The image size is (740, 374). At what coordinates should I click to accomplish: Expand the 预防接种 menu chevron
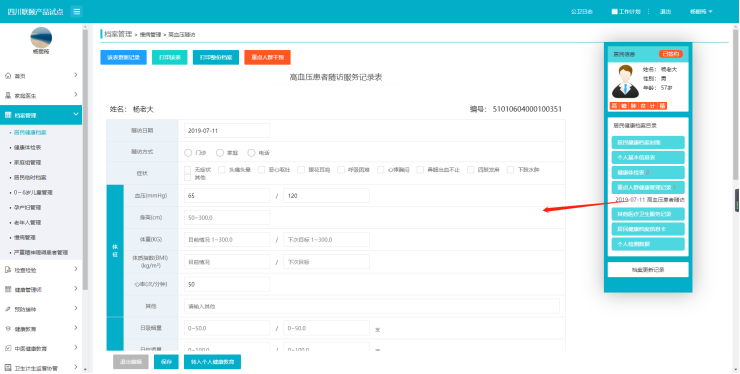coord(76,309)
